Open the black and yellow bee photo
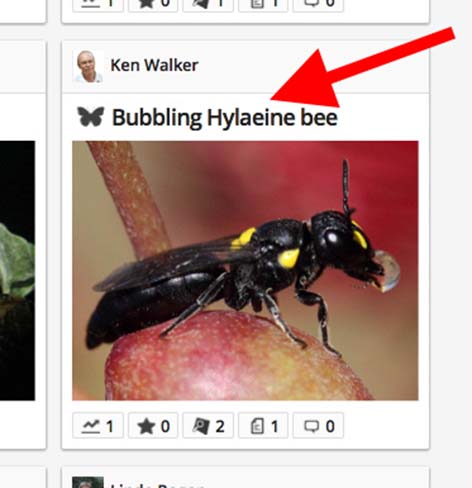 tap(245, 270)
